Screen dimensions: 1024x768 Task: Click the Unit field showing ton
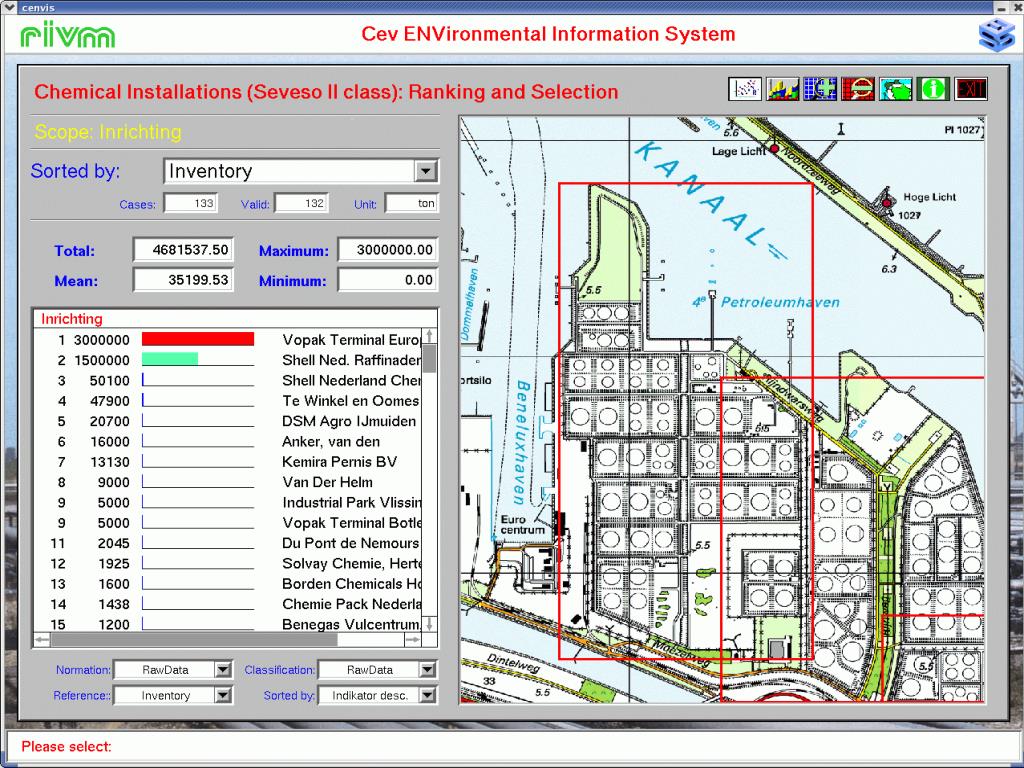coord(411,203)
